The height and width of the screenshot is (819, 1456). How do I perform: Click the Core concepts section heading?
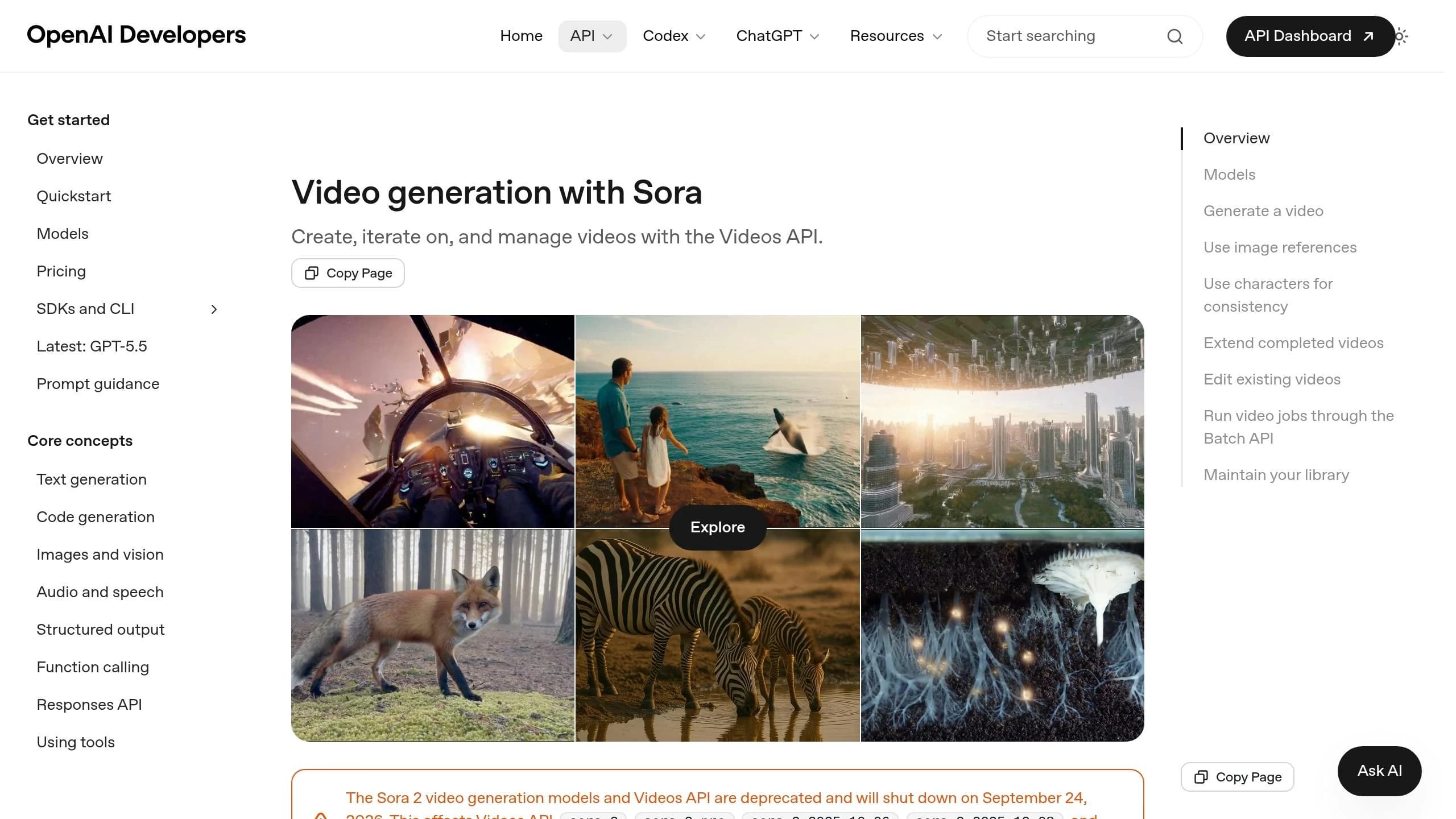[80, 441]
